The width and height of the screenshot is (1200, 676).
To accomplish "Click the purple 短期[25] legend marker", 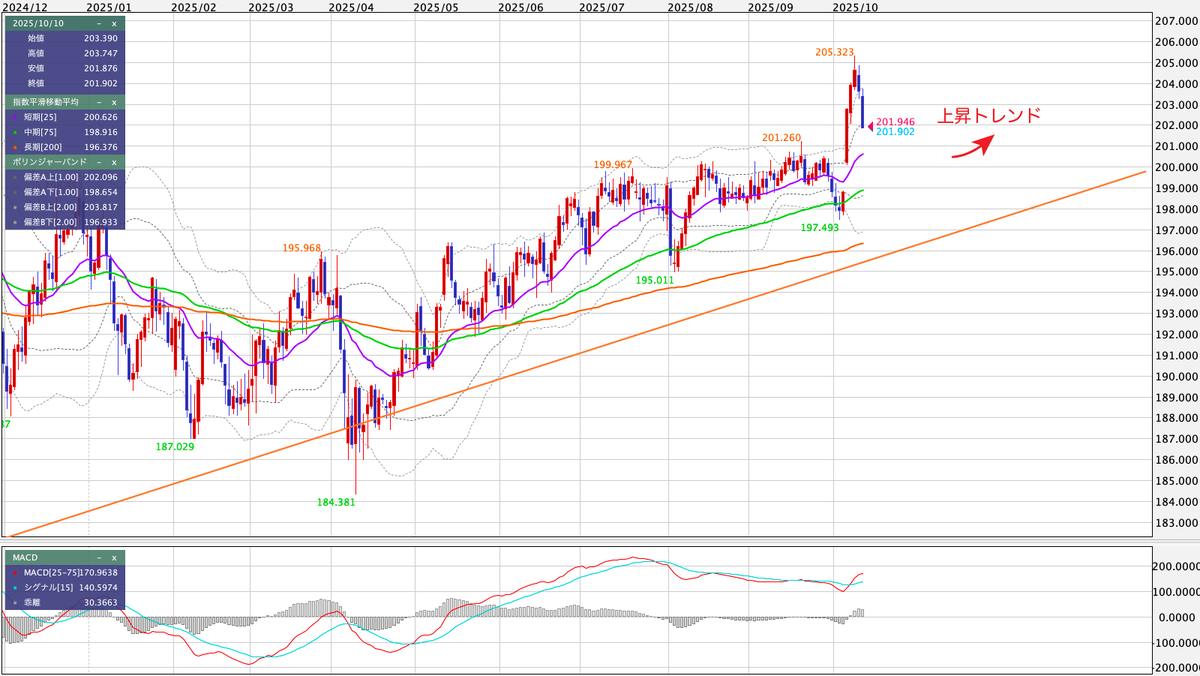I will tap(14, 117).
